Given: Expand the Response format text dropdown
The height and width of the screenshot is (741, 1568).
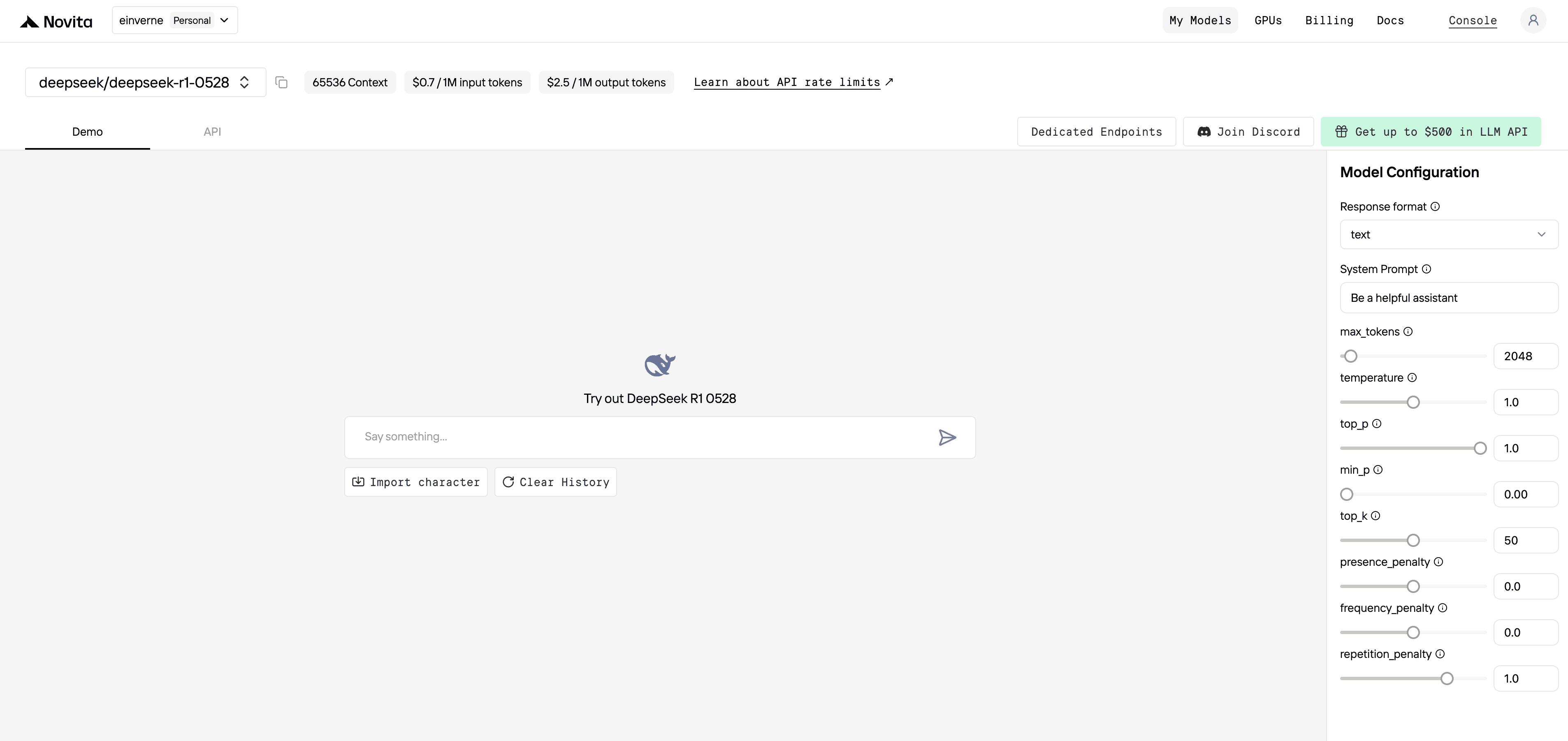Looking at the screenshot, I should point(1449,235).
